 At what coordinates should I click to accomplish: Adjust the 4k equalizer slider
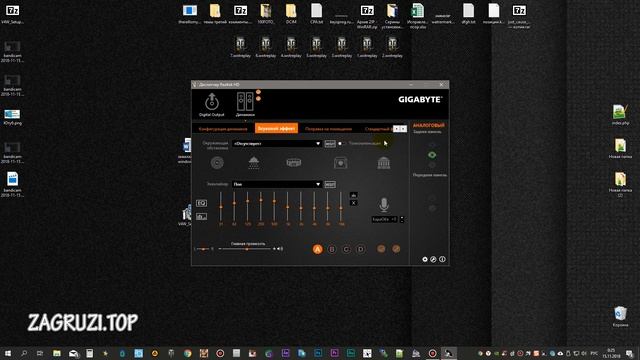point(314,207)
